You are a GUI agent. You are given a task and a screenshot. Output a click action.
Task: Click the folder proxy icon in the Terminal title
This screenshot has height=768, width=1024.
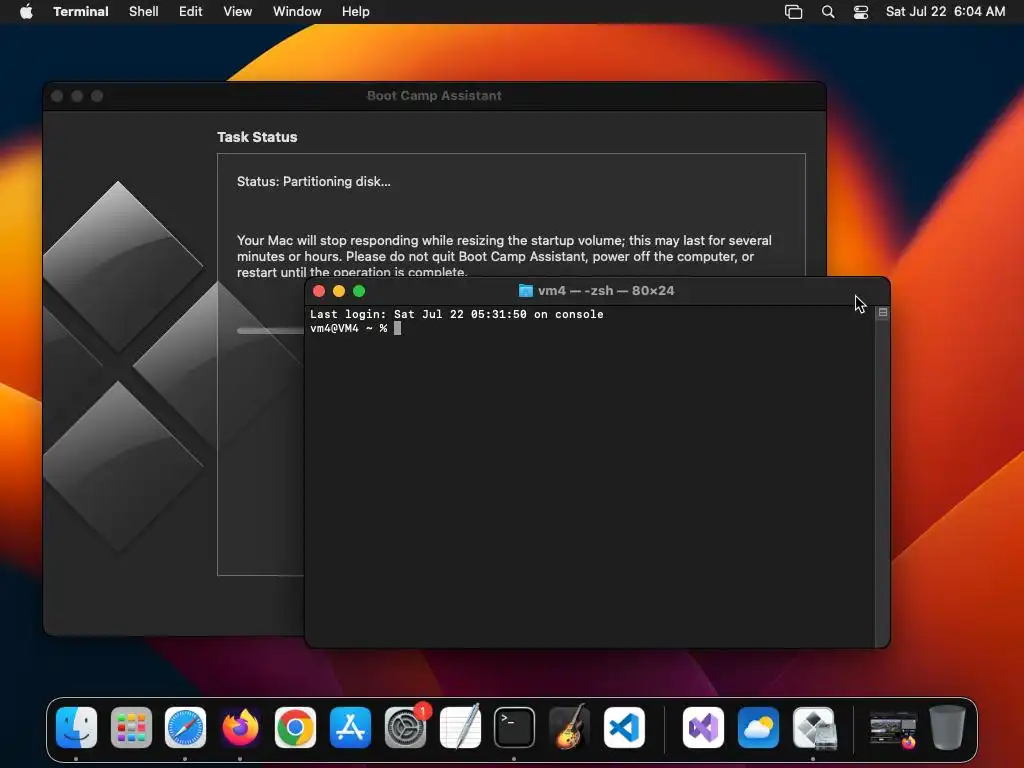526,291
